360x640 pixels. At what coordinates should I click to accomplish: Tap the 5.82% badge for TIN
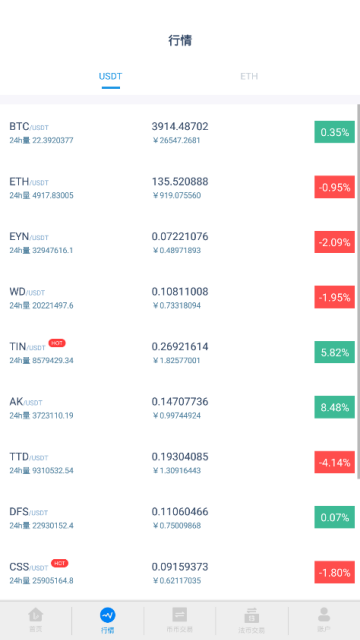click(334, 352)
